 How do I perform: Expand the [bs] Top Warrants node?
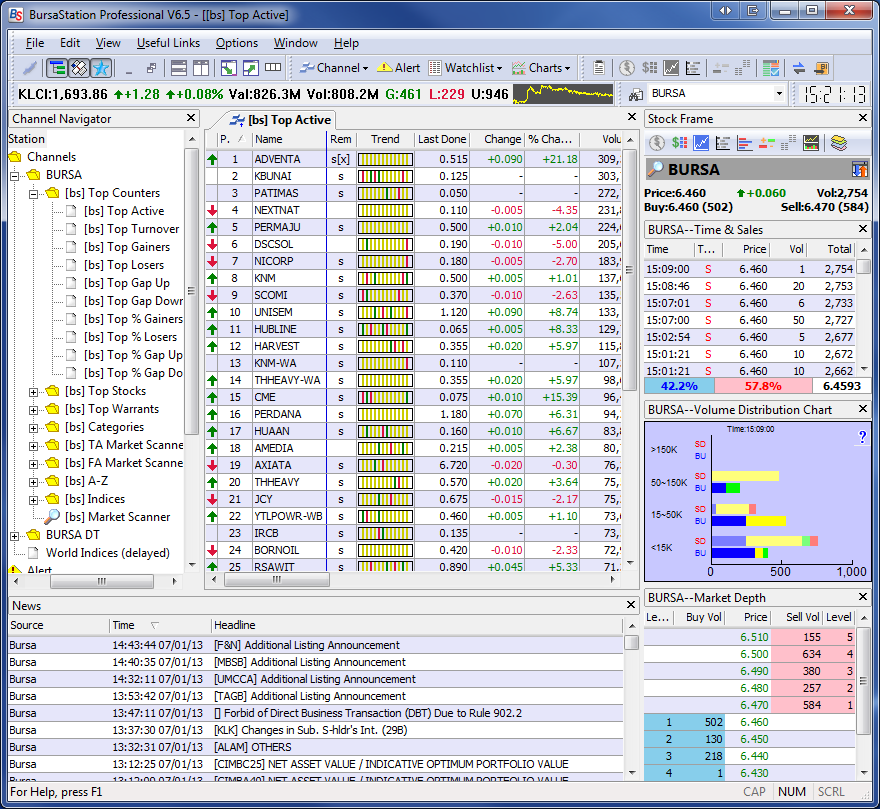34,410
